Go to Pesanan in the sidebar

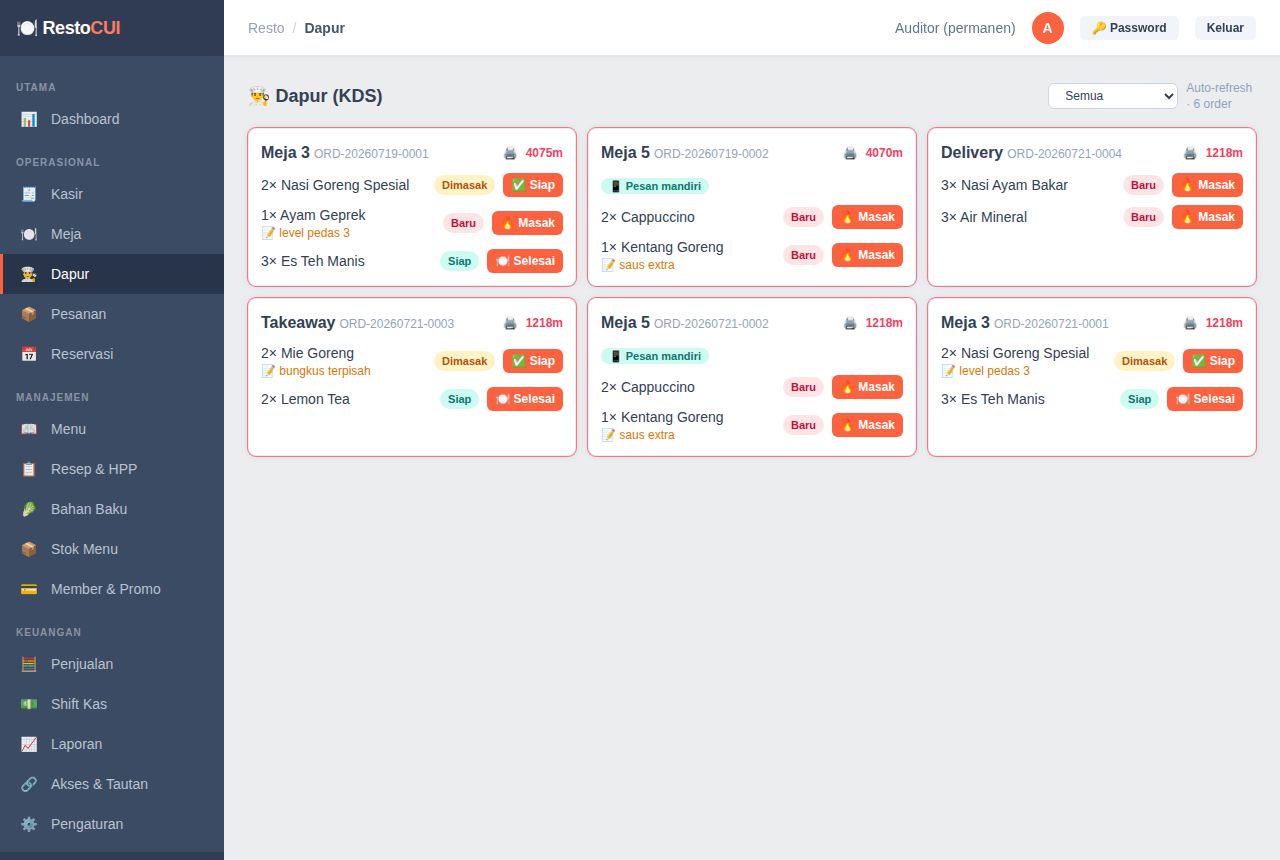point(112,314)
